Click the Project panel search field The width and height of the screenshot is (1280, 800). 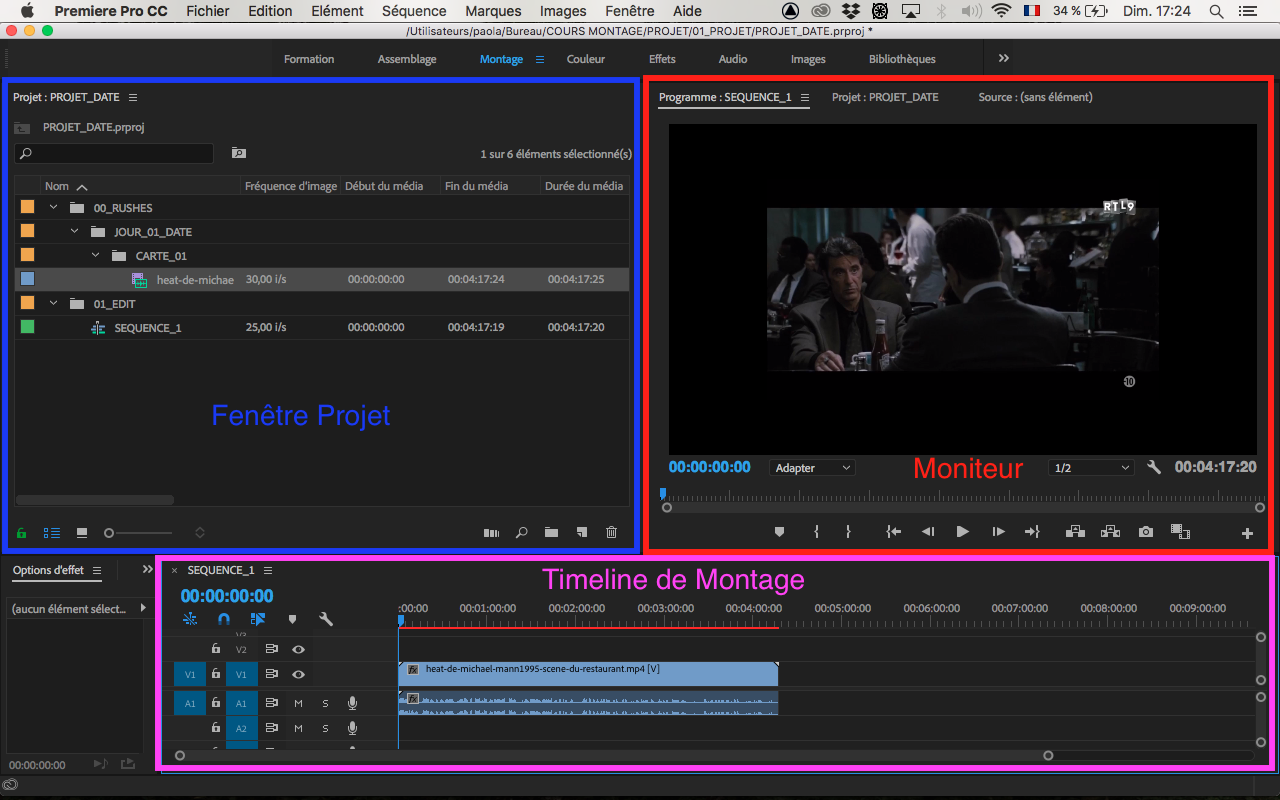114,153
